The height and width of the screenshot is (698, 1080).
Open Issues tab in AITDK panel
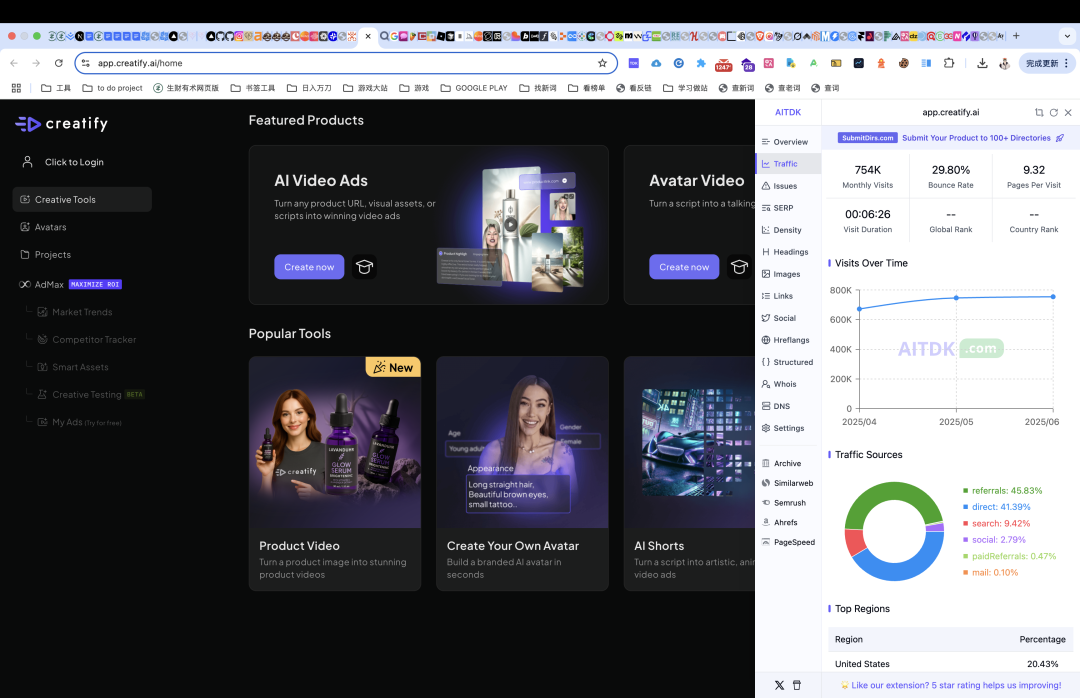[788, 186]
